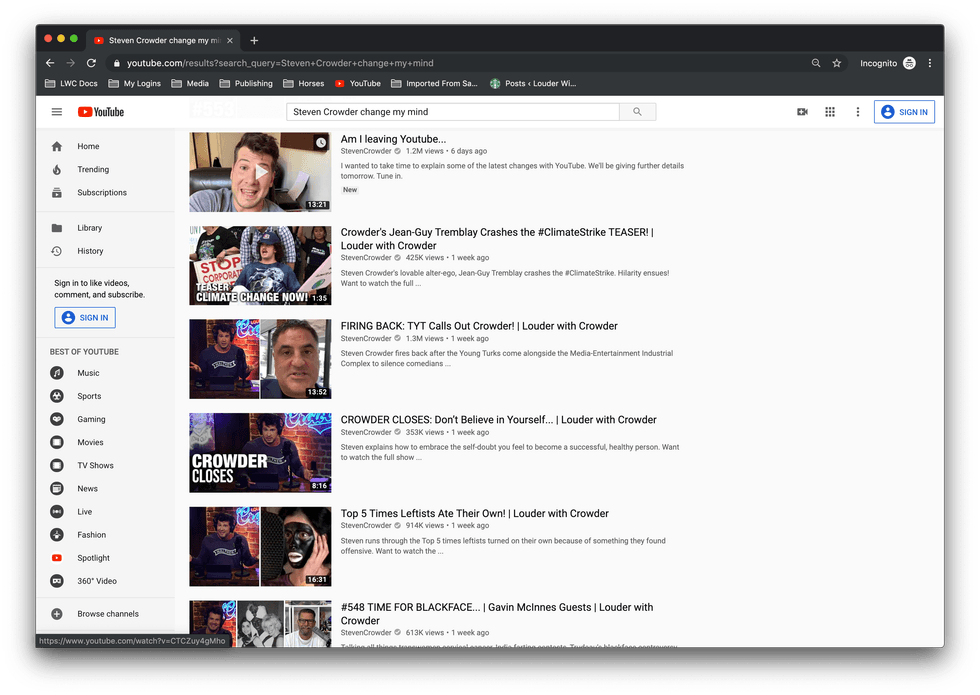
Task: Select Gaming under Best of YouTube
Action: point(91,419)
